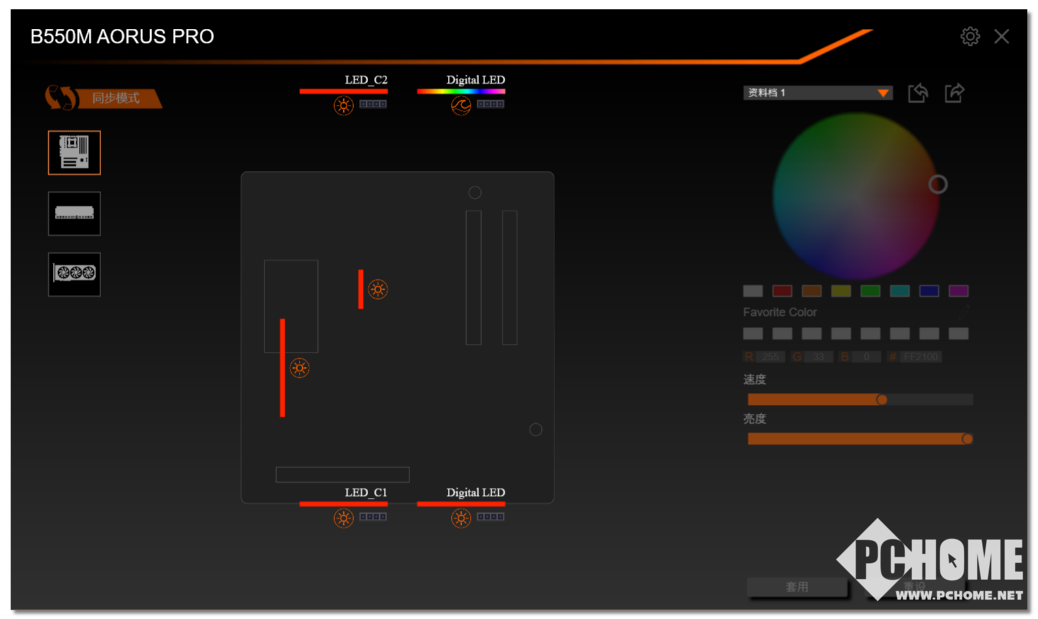Click the bottom Digital LED sun icon
This screenshot has height=619, width=1038.
pyautogui.click(x=460, y=518)
